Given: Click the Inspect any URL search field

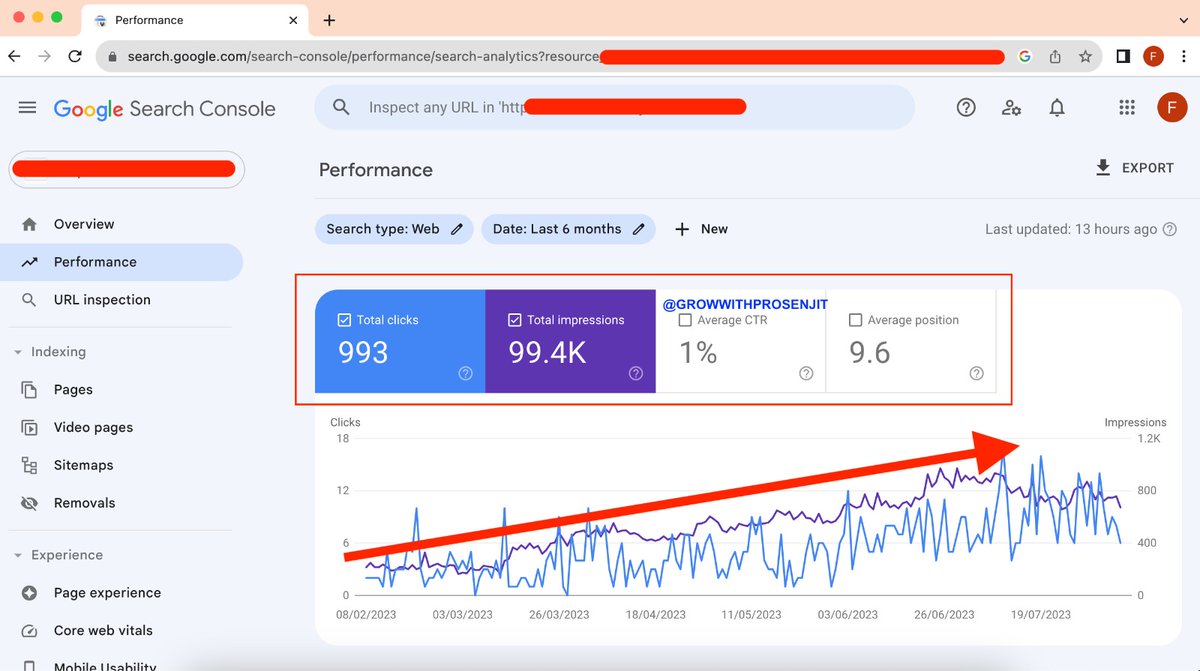Looking at the screenshot, I should [614, 107].
